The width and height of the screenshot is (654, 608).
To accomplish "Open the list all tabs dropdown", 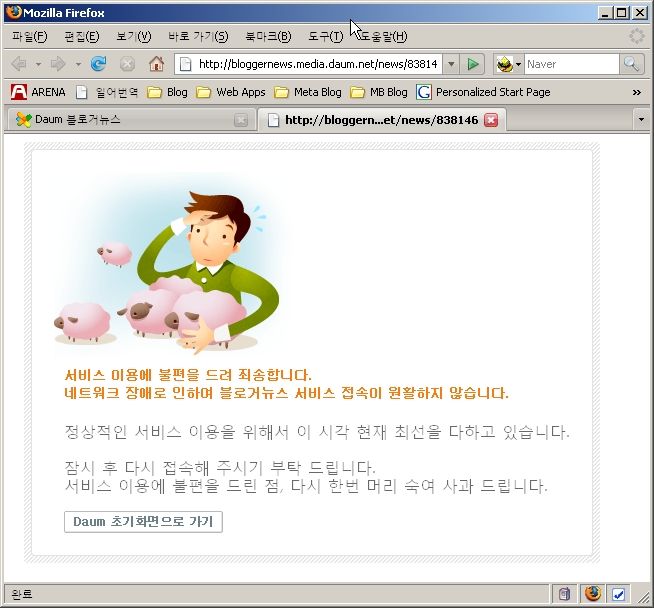I will click(x=641, y=120).
